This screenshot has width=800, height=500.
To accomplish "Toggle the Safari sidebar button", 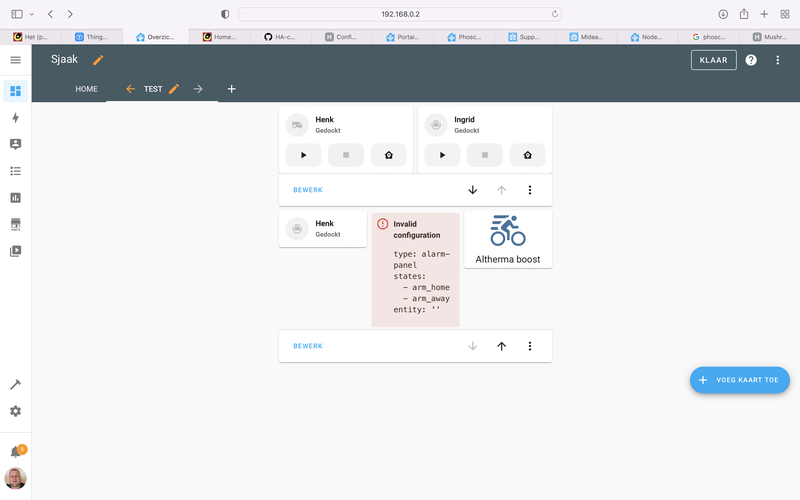I will click(17, 14).
